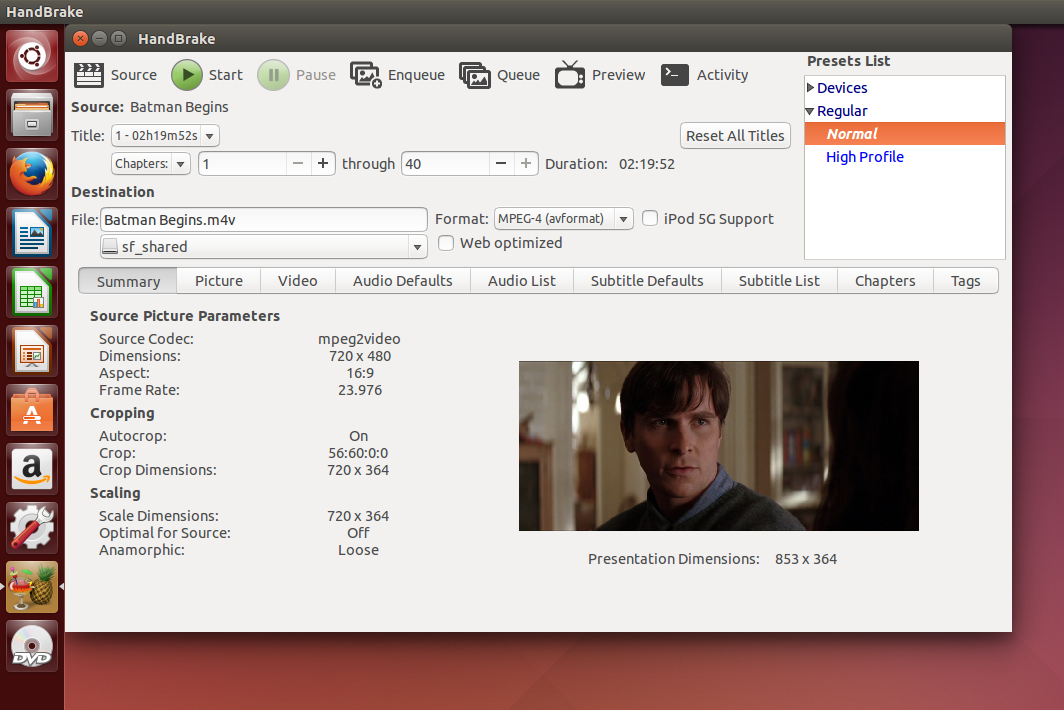Click the Reset All Titles button

point(736,136)
